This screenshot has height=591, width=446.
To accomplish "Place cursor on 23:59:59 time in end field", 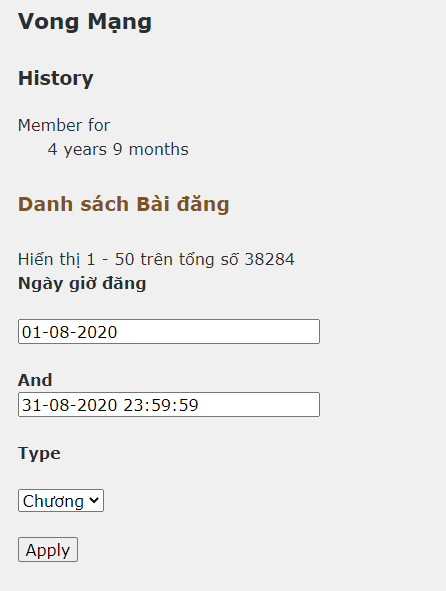I will pyautogui.click(x=161, y=405).
